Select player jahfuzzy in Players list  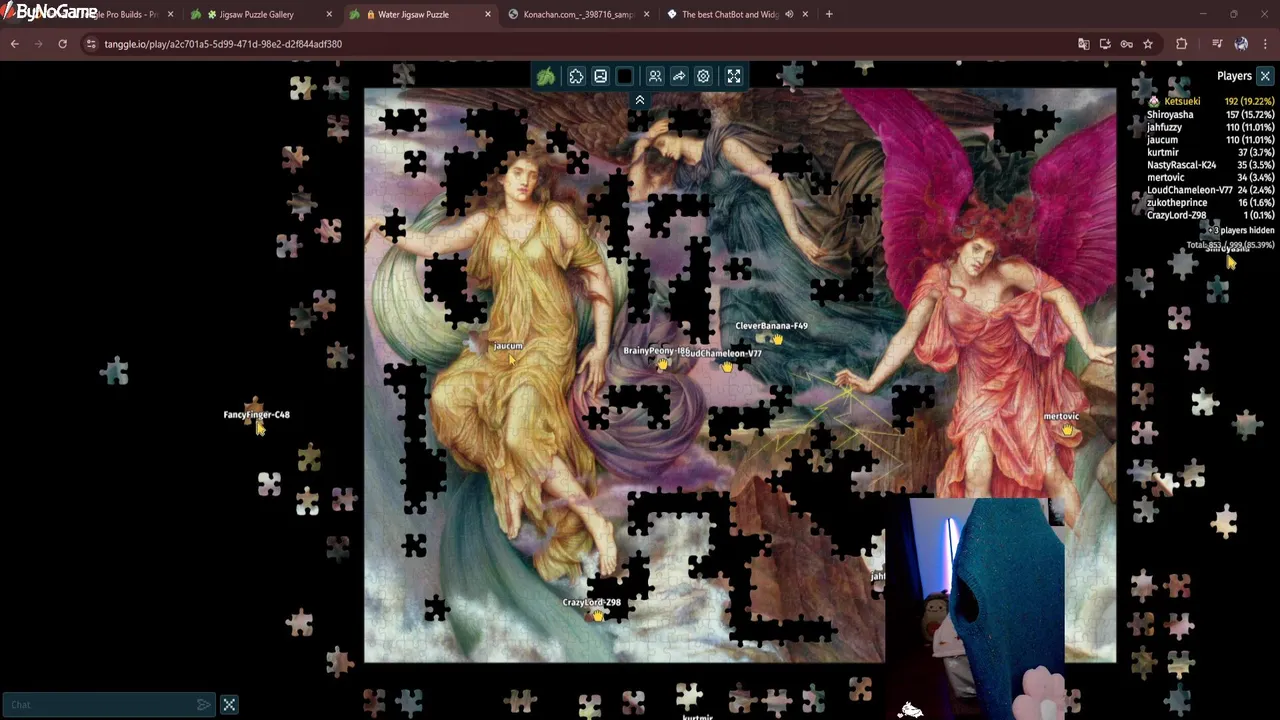1164,128
